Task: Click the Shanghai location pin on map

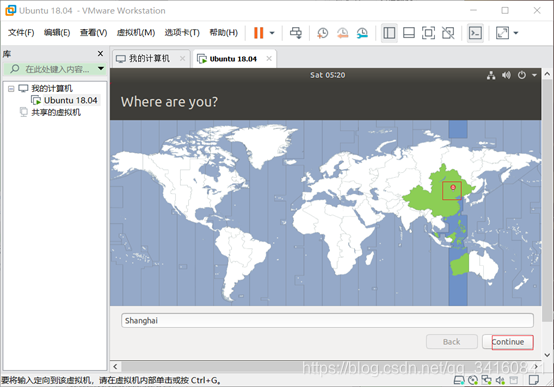Action: (x=453, y=188)
